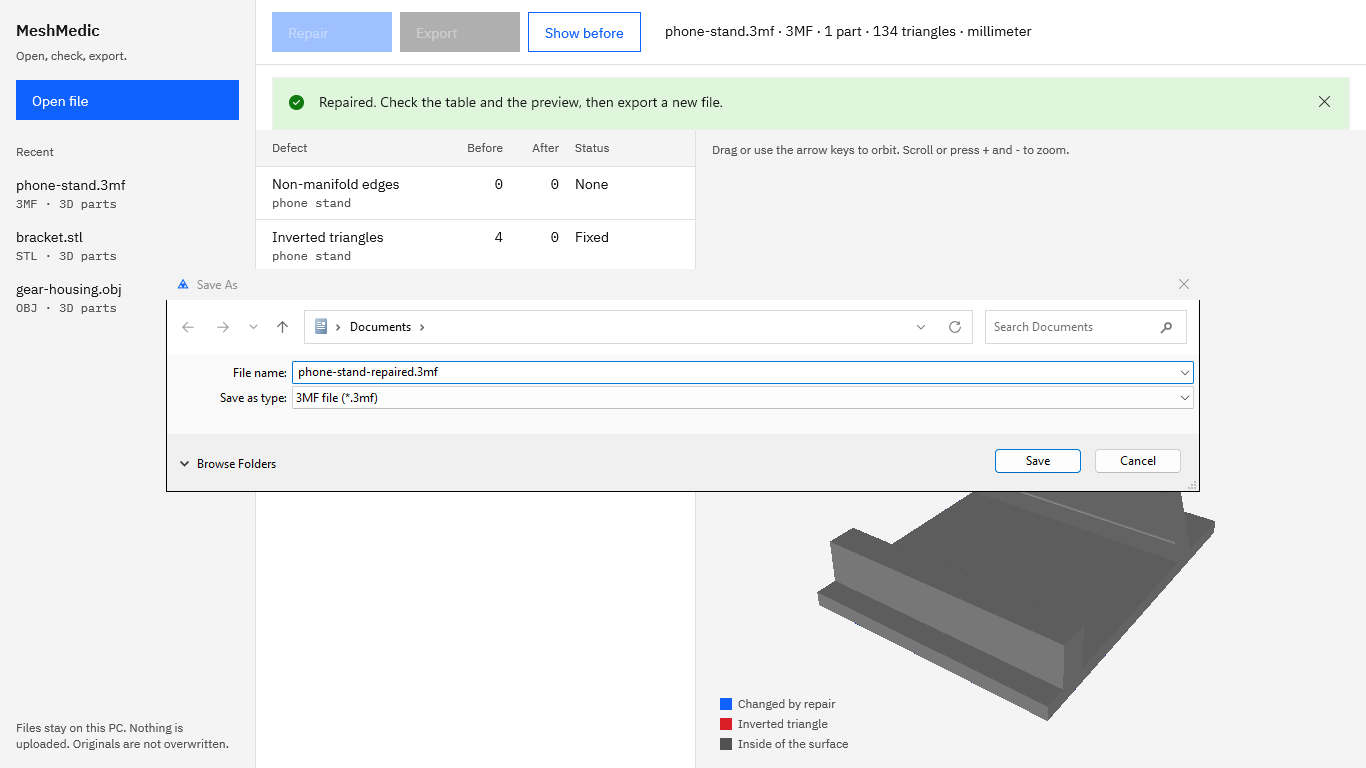Close the Save As dialog
Viewport: 1366px width, 768px height.
[1184, 284]
